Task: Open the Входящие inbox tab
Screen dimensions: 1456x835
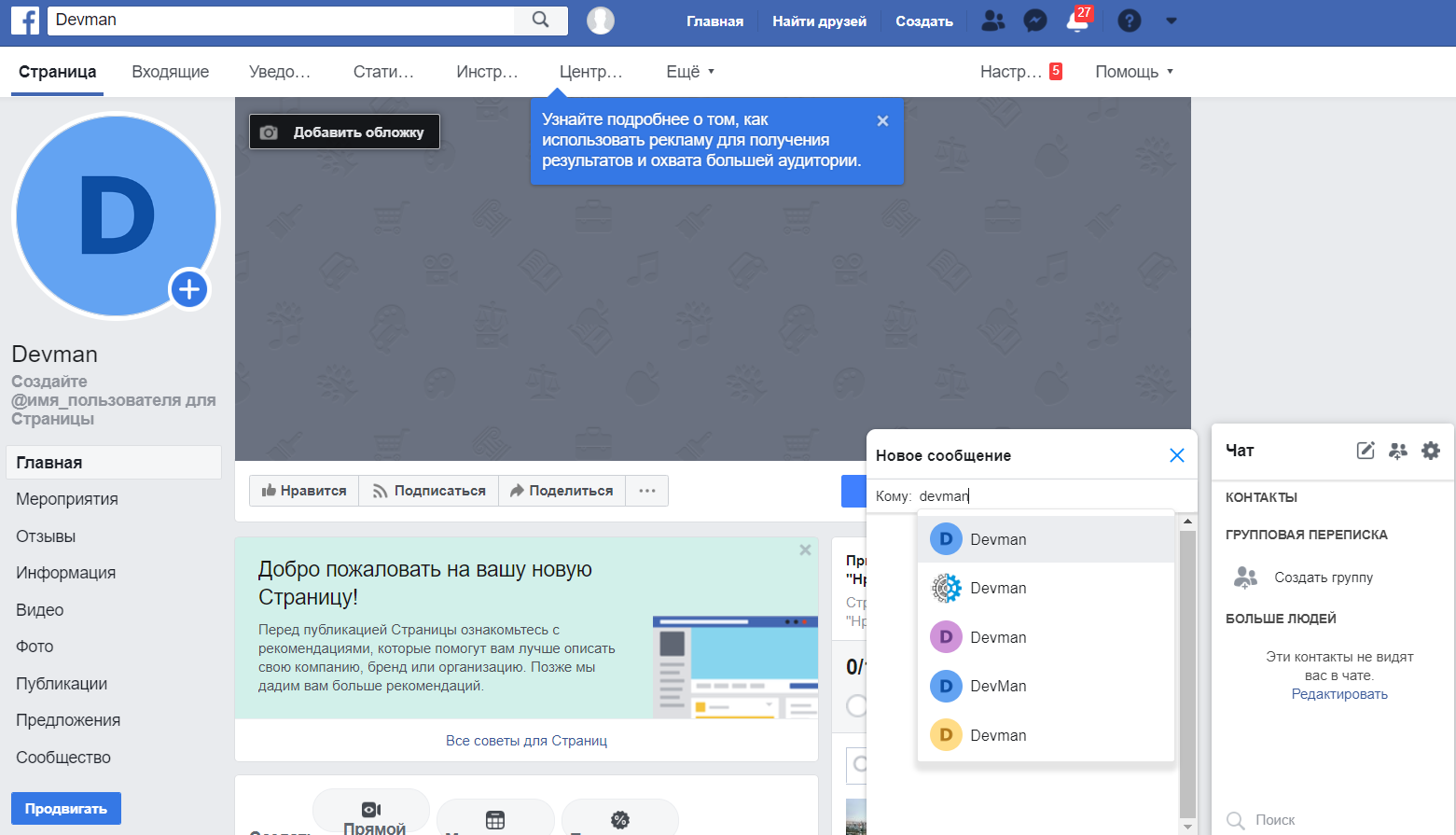Action: pyautogui.click(x=171, y=72)
